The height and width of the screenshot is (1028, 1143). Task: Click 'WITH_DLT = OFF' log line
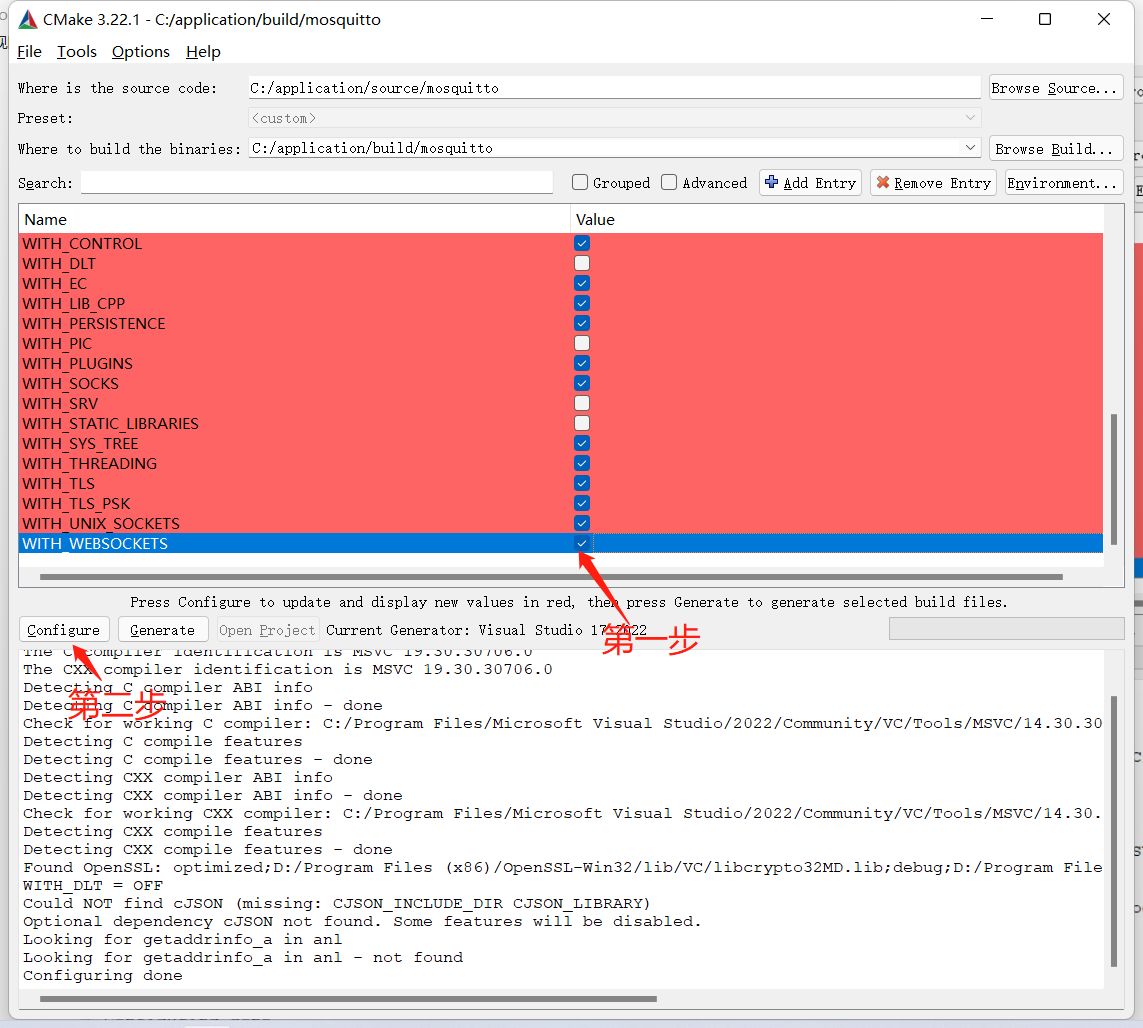click(93, 885)
